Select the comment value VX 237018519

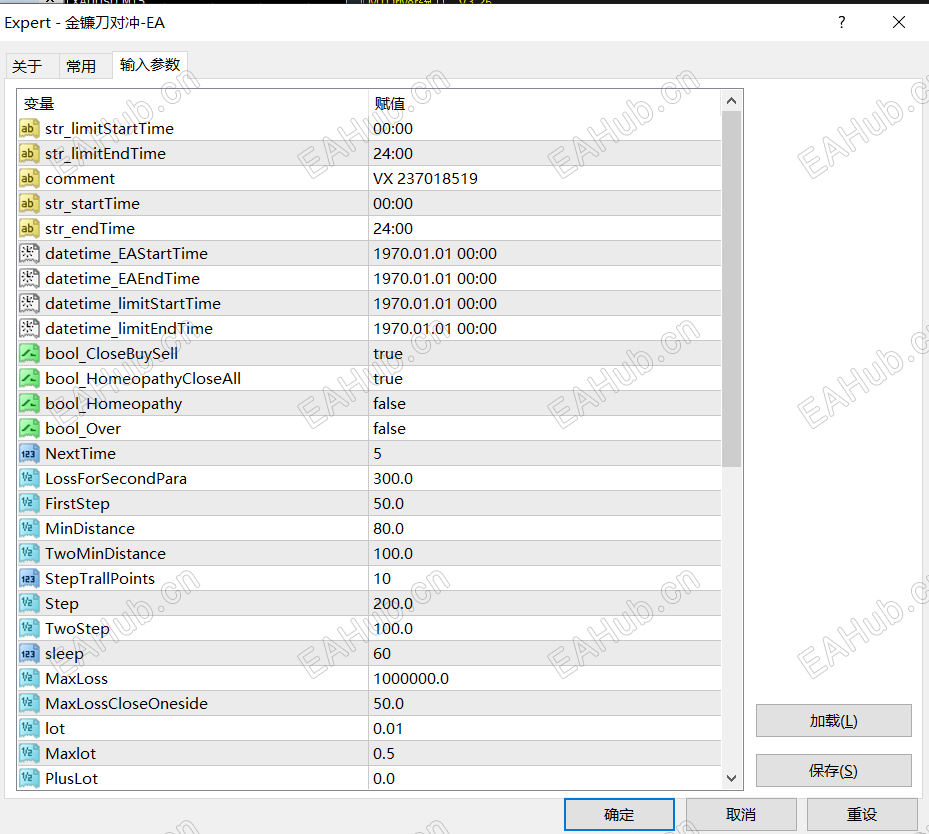425,178
